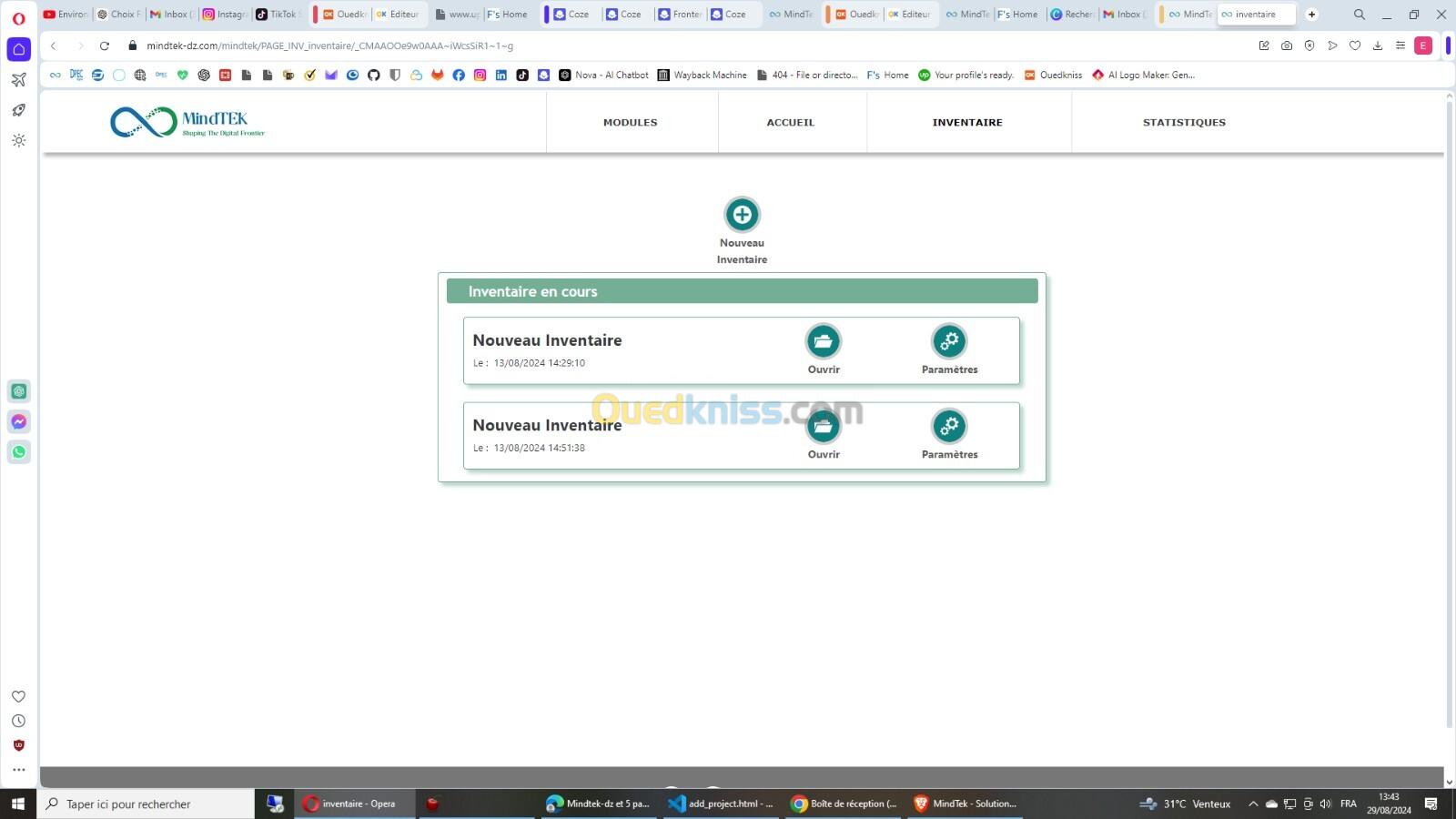Open the inventory dated 13/08/2024 14:51:38

(x=824, y=427)
